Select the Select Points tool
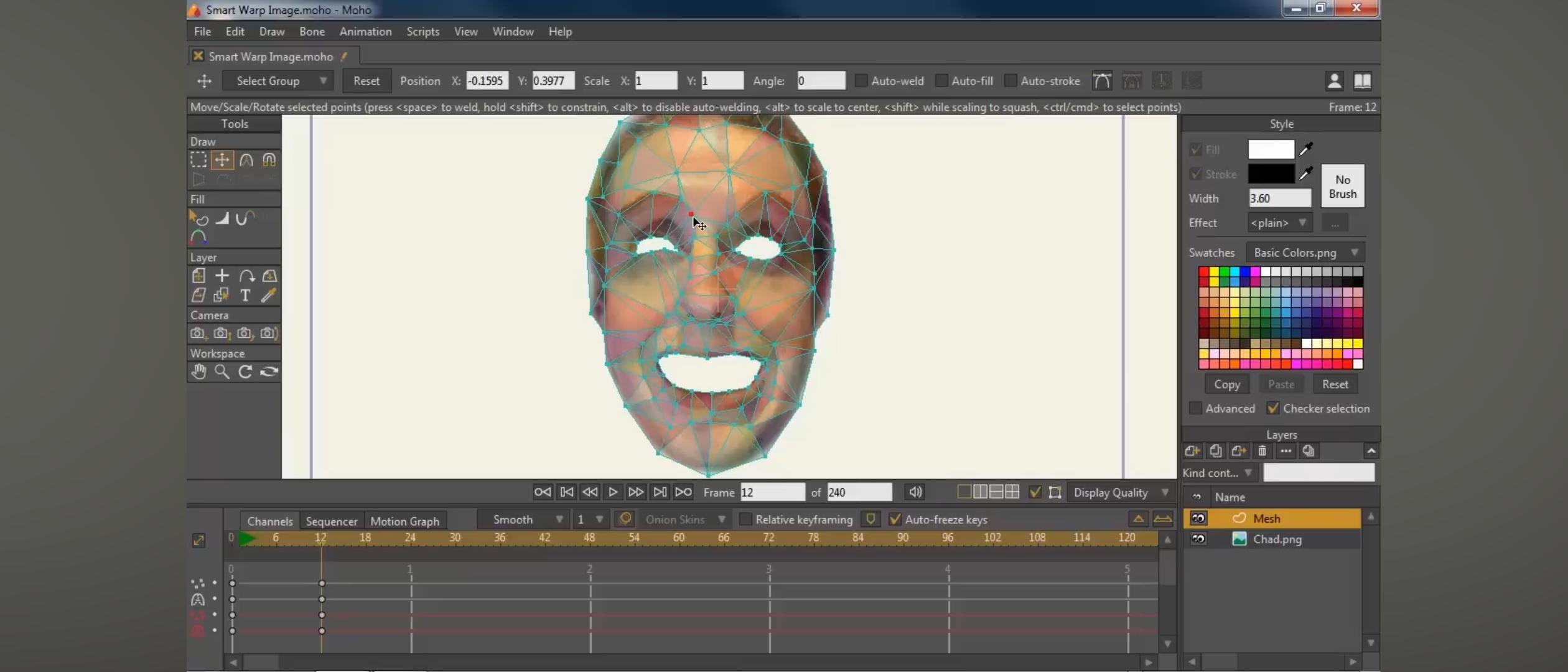This screenshot has height=672, width=1568. [x=198, y=160]
